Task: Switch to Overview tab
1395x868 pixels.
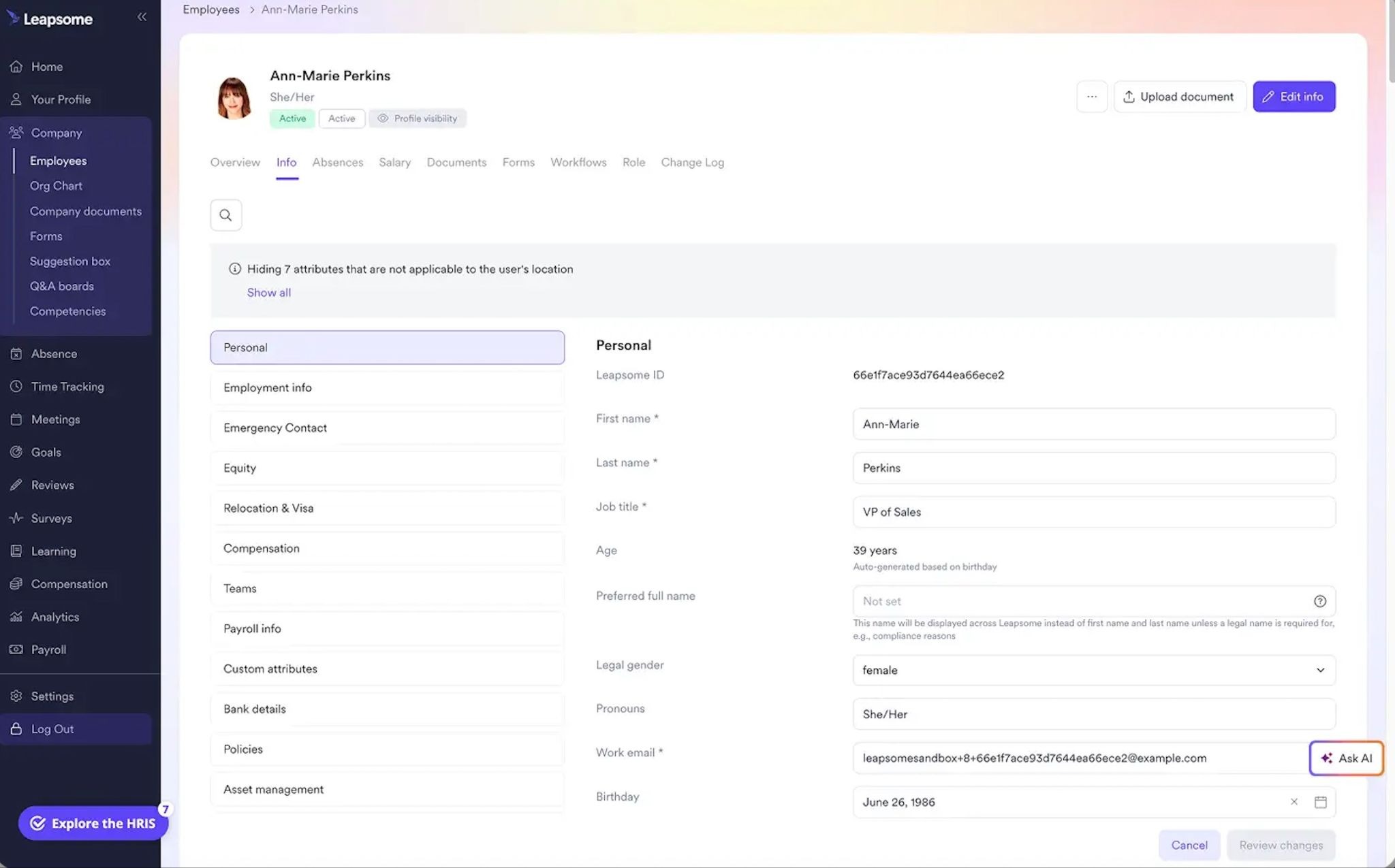Action: click(235, 163)
